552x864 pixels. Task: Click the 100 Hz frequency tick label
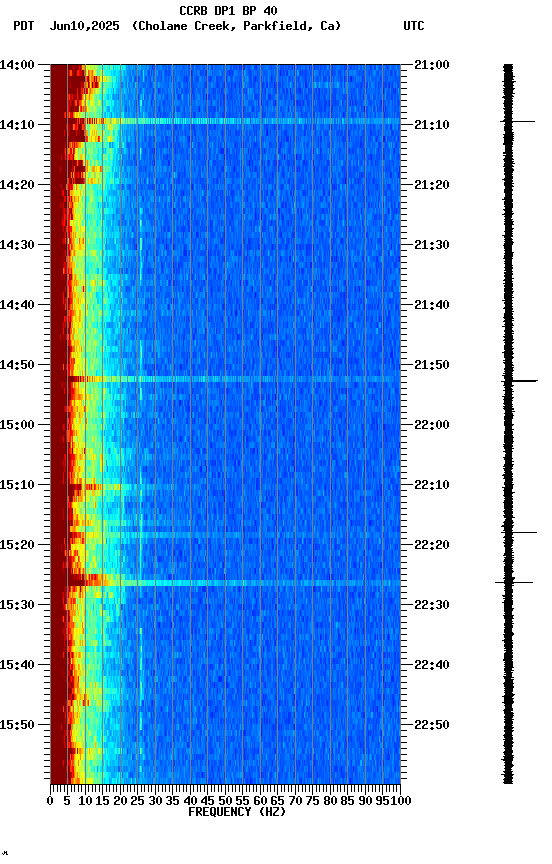click(402, 801)
